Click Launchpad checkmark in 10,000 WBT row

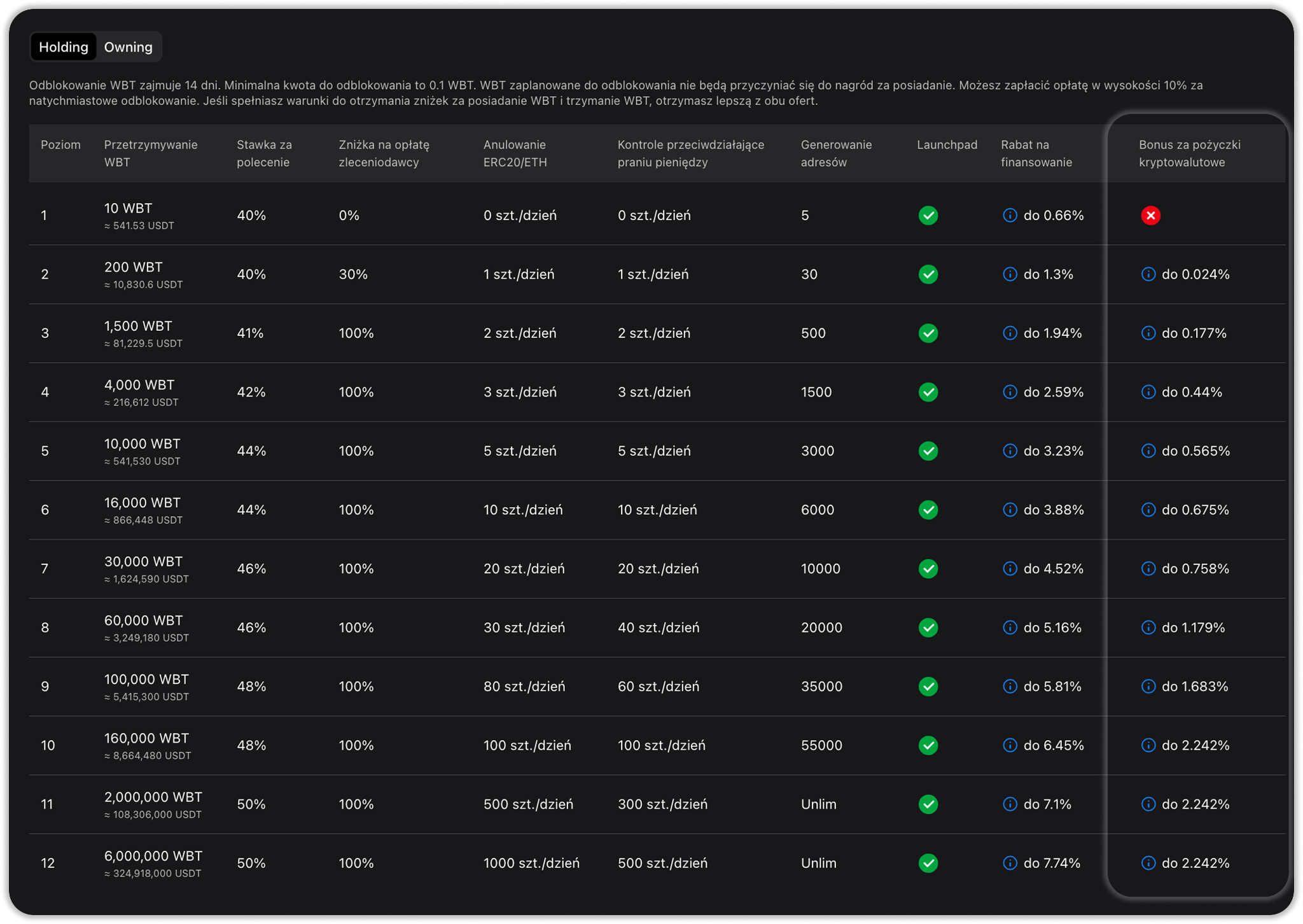(x=928, y=451)
